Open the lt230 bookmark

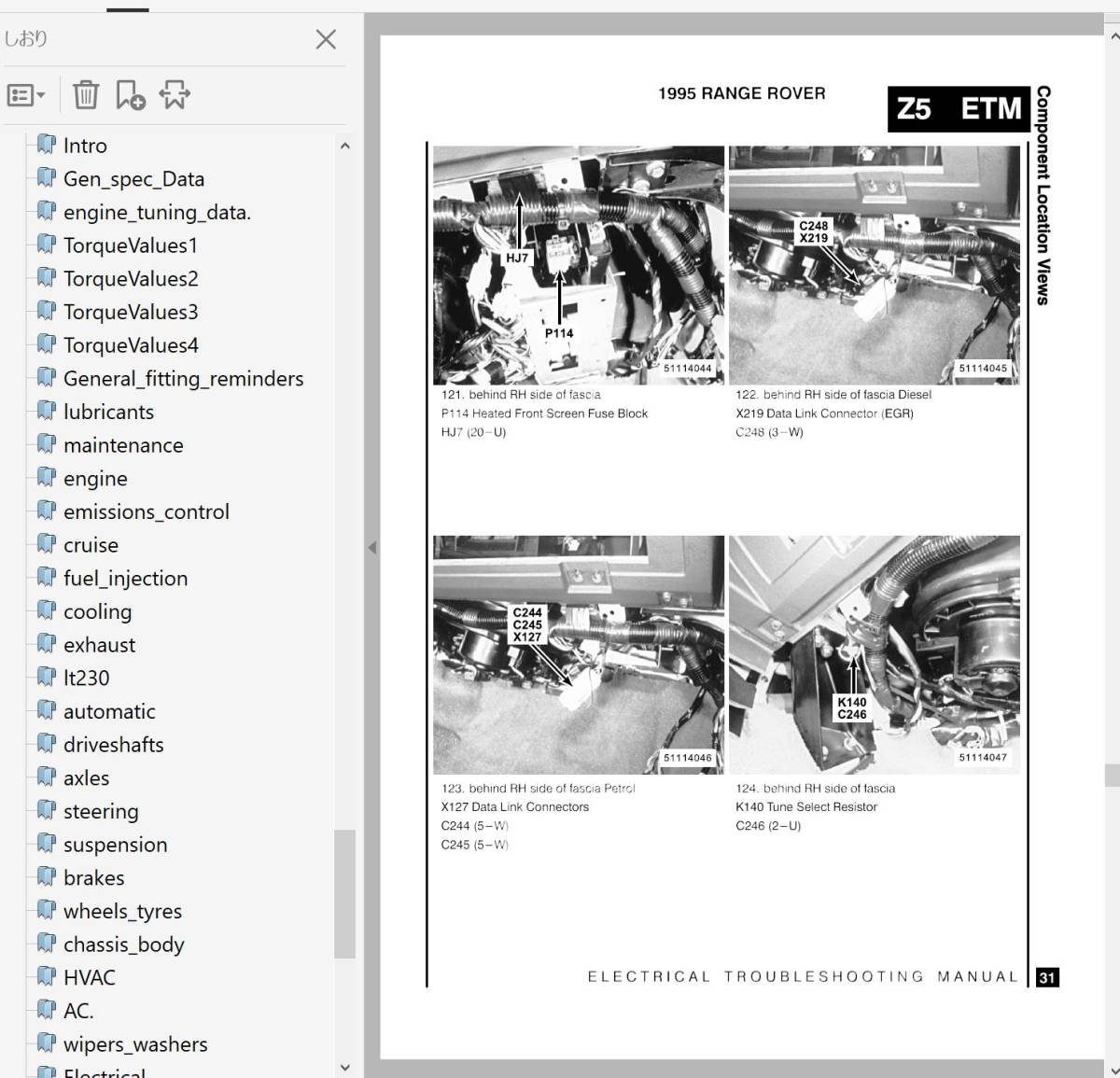pos(86,679)
